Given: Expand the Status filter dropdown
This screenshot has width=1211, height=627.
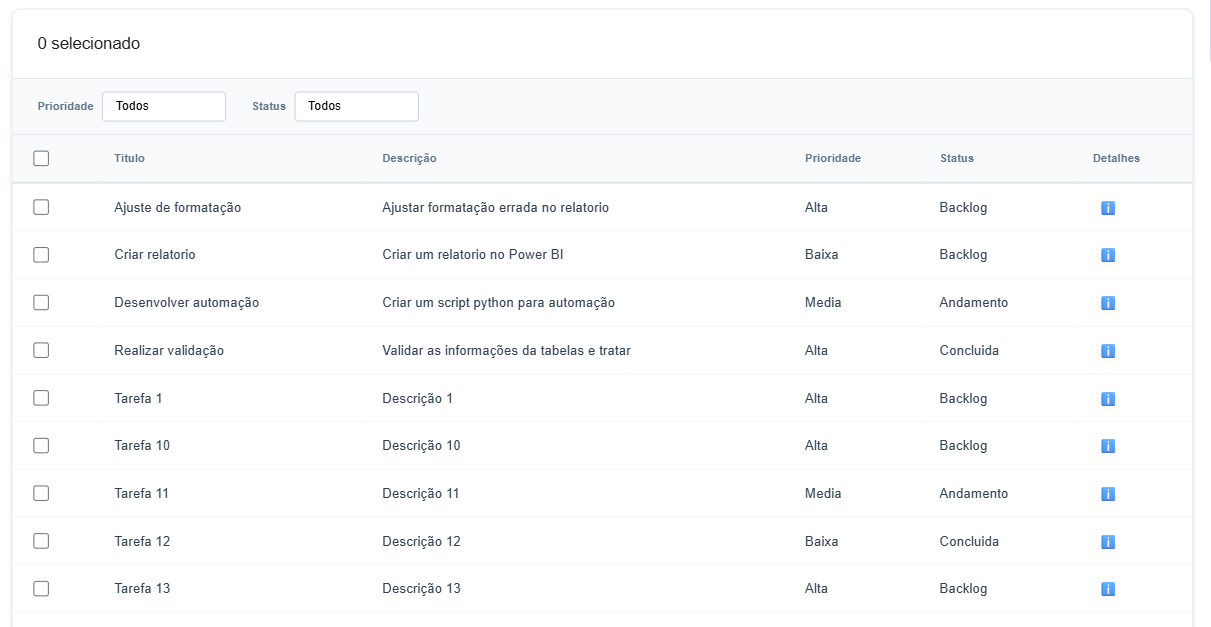Looking at the screenshot, I should pos(356,106).
